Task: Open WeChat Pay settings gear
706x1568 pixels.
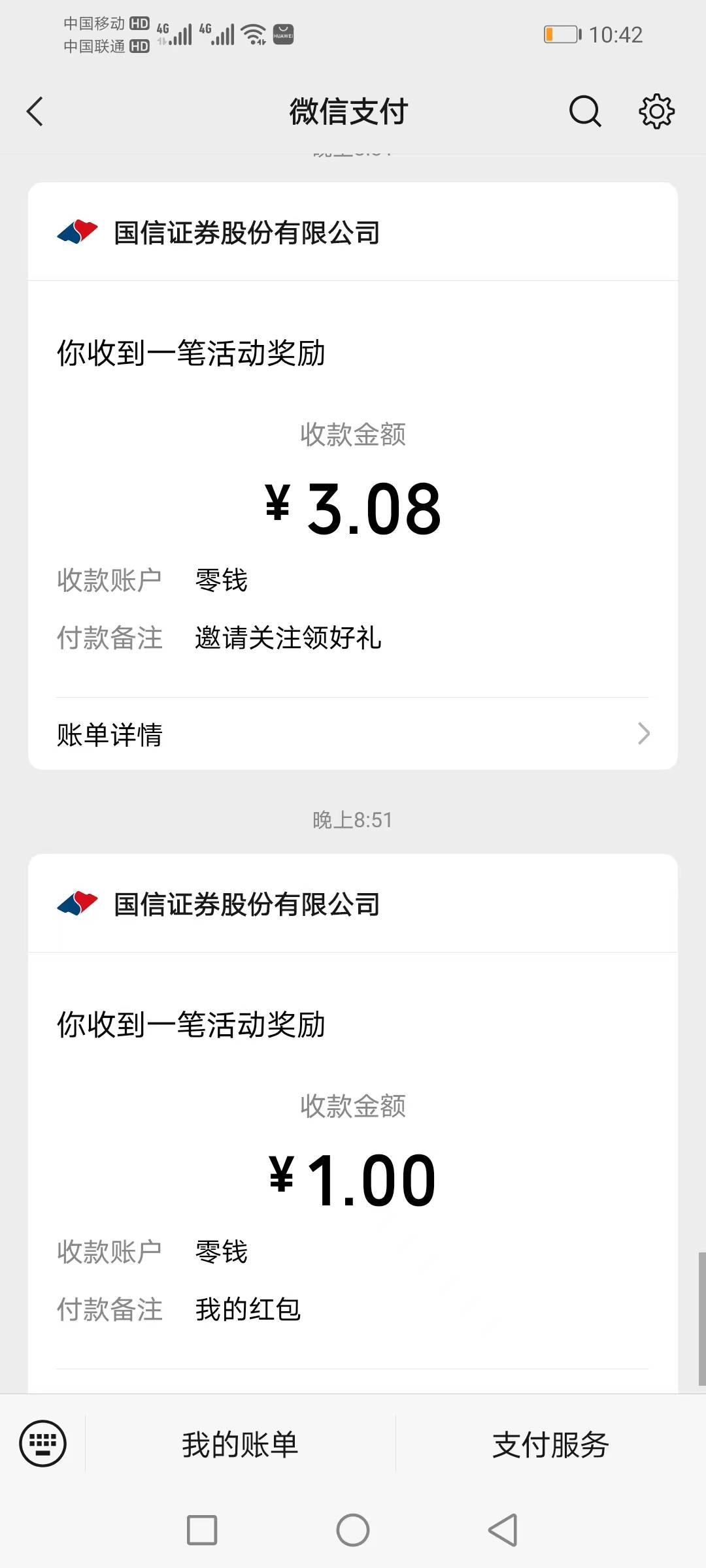Action: point(656,111)
